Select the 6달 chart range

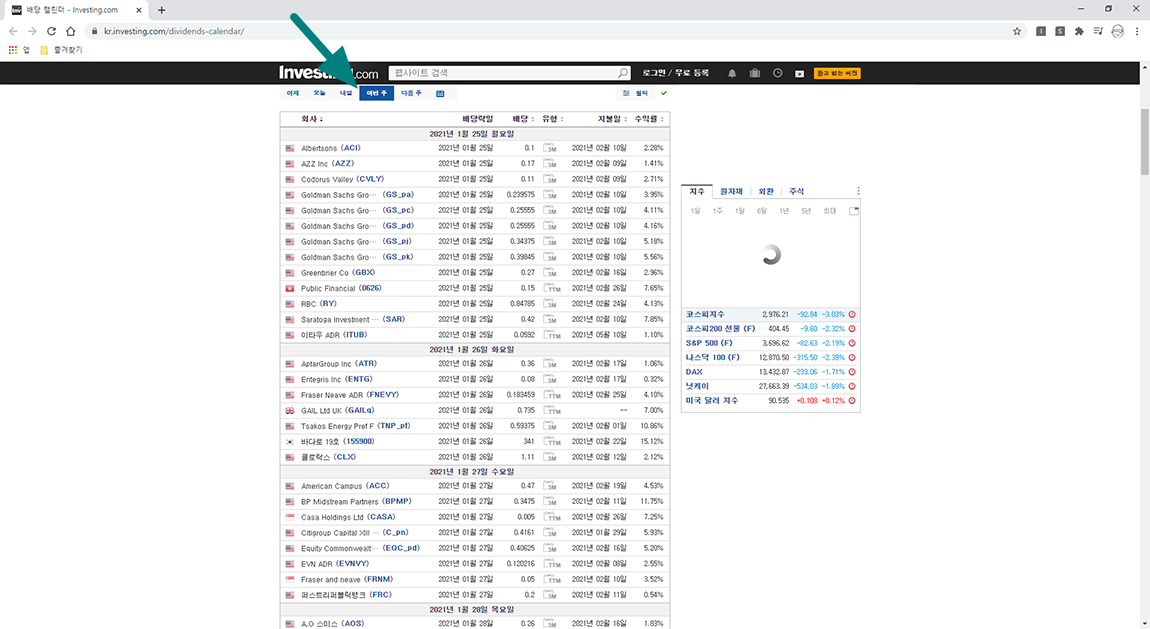point(762,211)
